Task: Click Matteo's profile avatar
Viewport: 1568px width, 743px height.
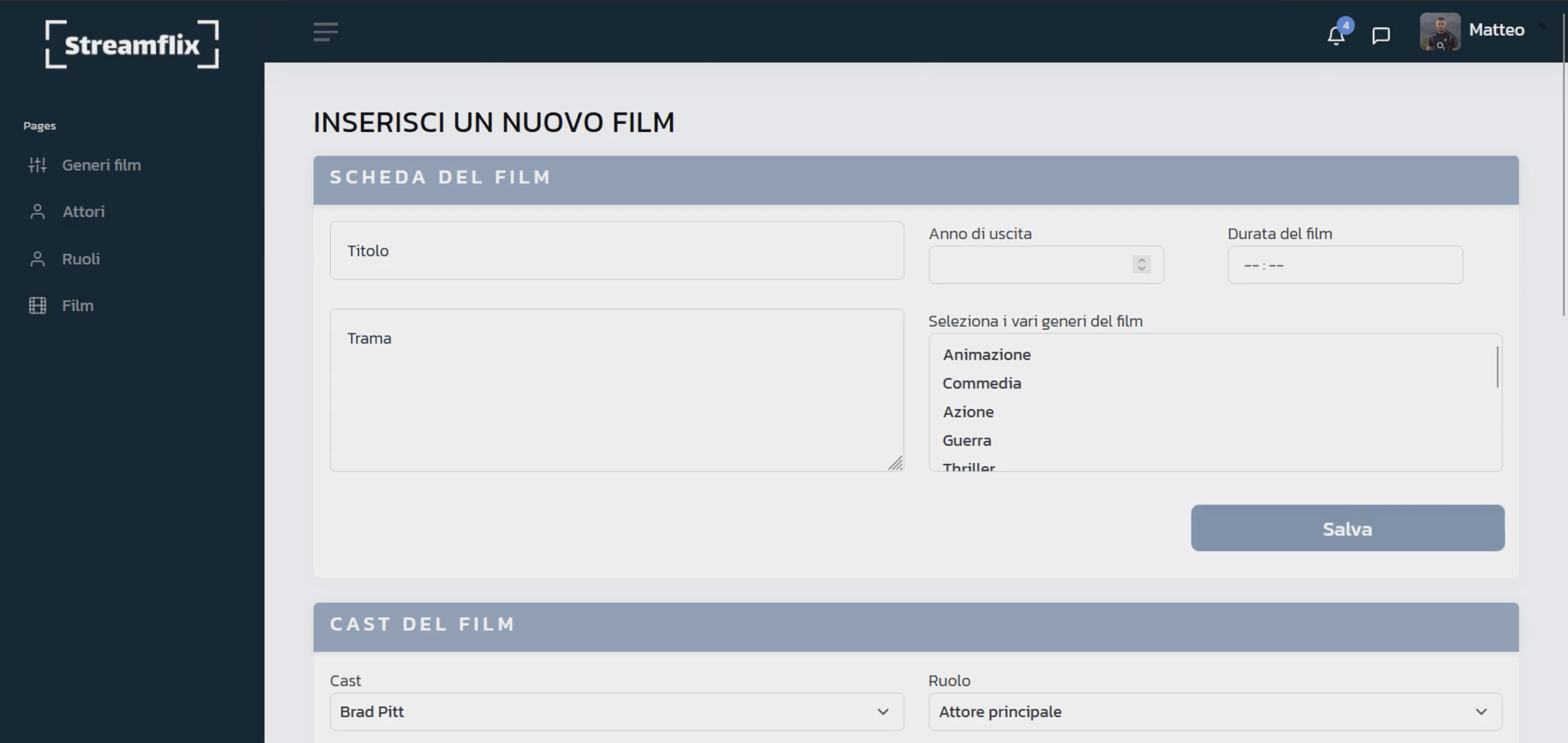Action: point(1439,32)
